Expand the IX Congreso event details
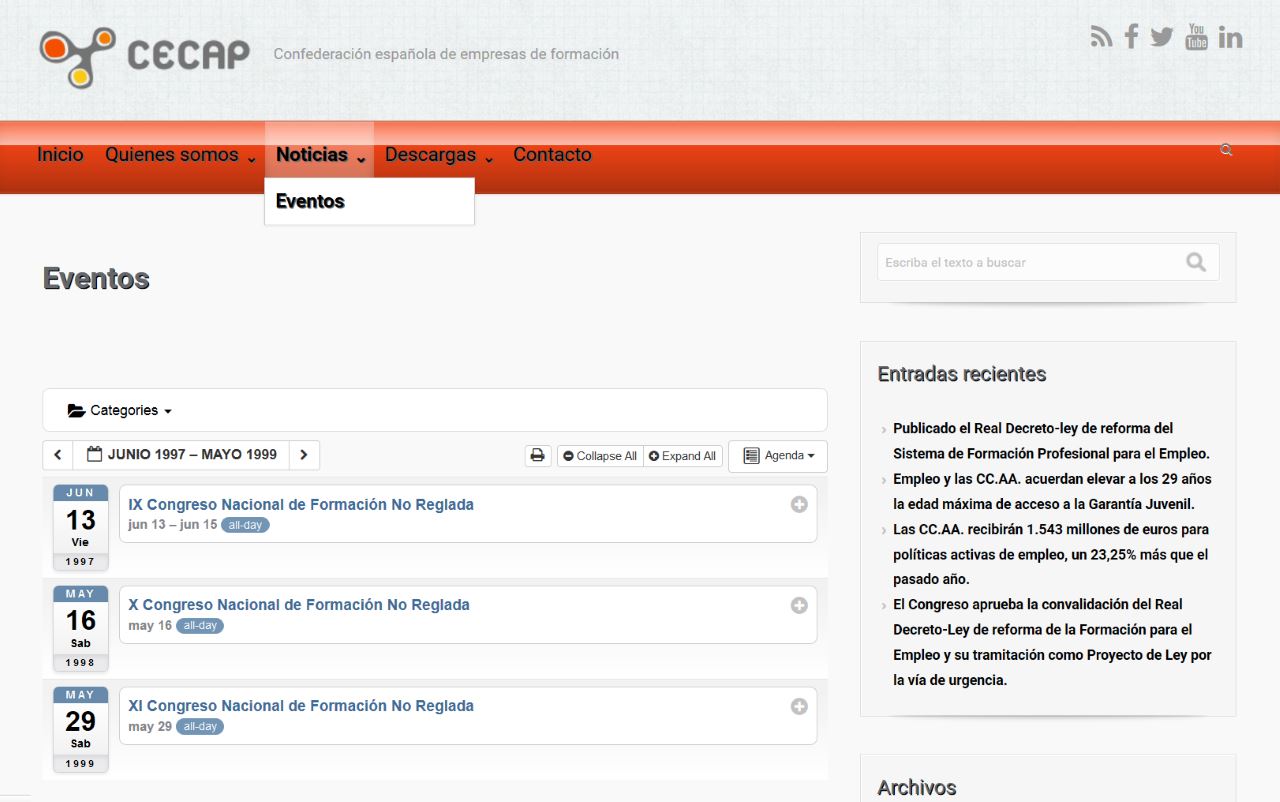The width and height of the screenshot is (1280, 802). [799, 505]
